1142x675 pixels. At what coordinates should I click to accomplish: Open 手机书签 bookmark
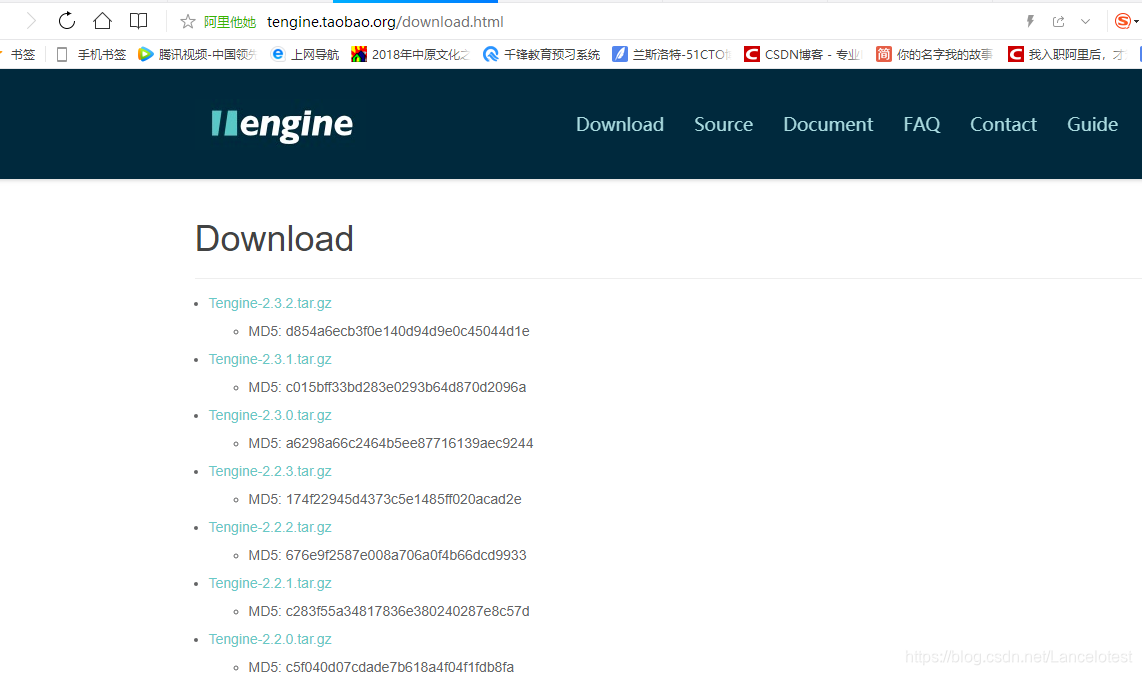pyautogui.click(x=92, y=55)
